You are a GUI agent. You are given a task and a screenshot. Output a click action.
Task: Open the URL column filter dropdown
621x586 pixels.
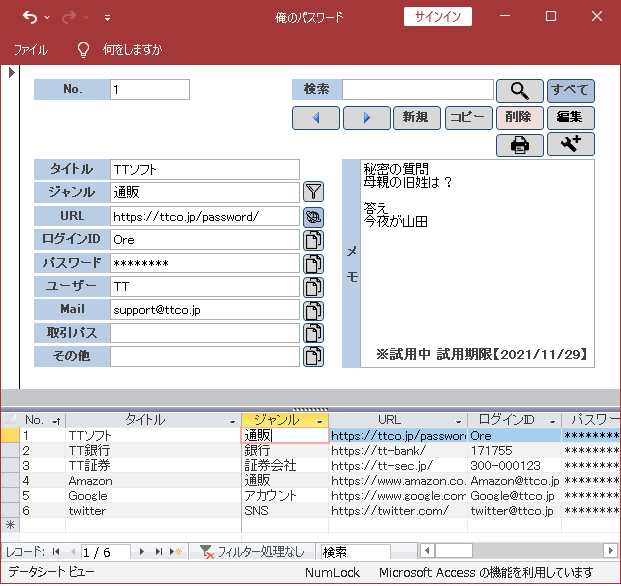[459, 422]
